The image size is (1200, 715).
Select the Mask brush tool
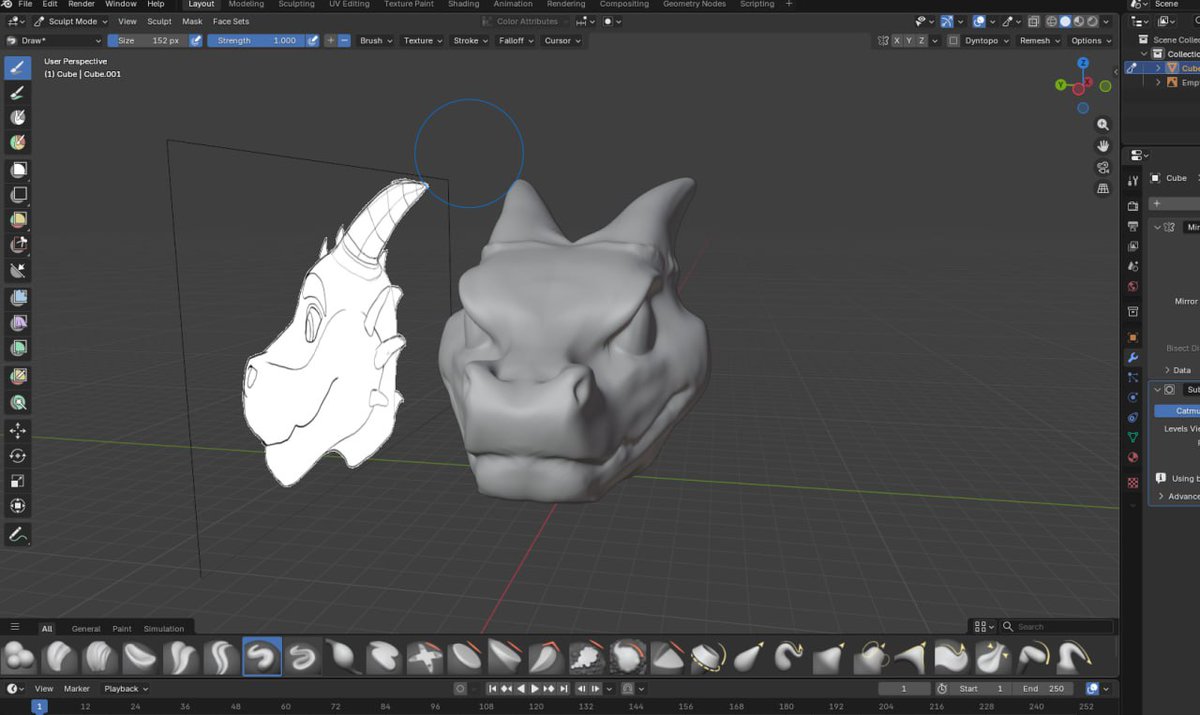click(17, 117)
